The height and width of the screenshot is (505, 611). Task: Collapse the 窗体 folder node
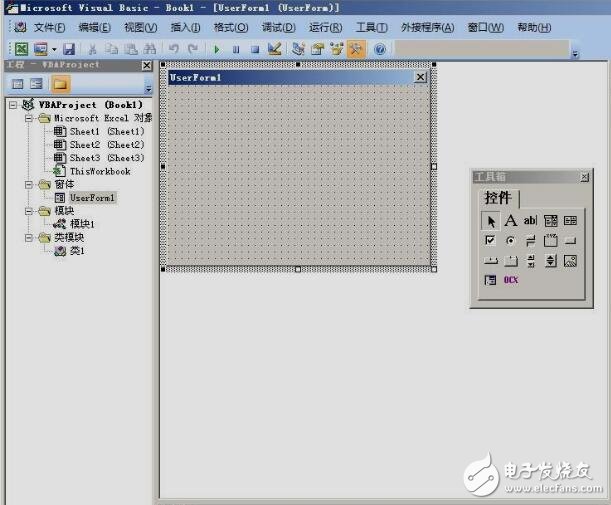coord(28,184)
